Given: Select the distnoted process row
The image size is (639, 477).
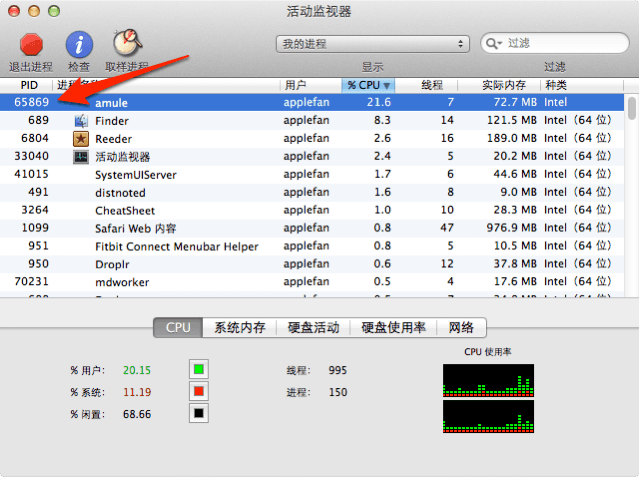Looking at the screenshot, I should [x=312, y=192].
